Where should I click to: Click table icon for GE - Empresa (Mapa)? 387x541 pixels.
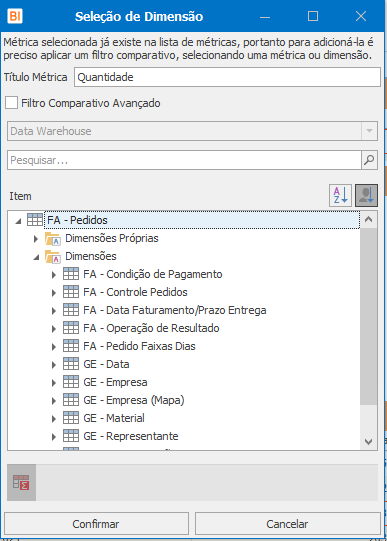click(x=71, y=400)
